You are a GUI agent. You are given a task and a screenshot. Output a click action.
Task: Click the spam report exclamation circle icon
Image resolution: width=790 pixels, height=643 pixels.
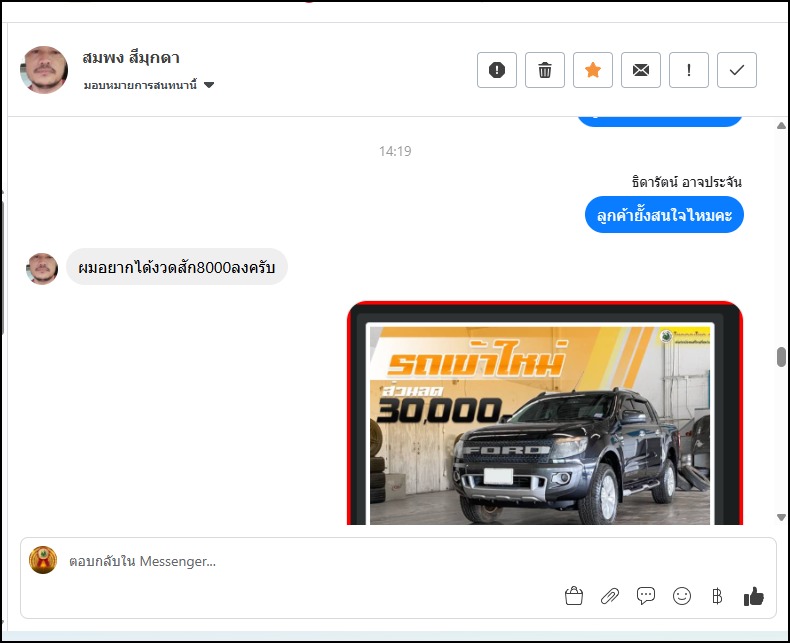[x=497, y=70]
